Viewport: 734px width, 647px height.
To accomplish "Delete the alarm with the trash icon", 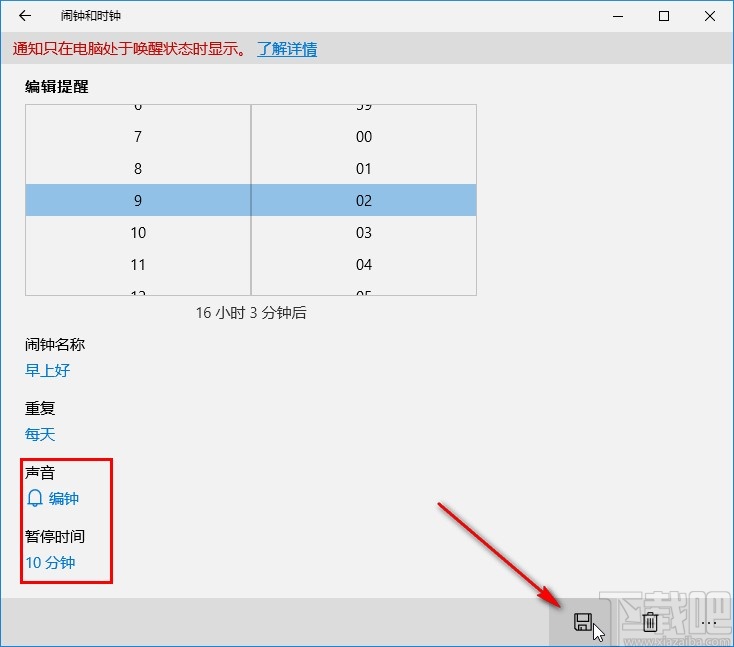I will [x=650, y=622].
